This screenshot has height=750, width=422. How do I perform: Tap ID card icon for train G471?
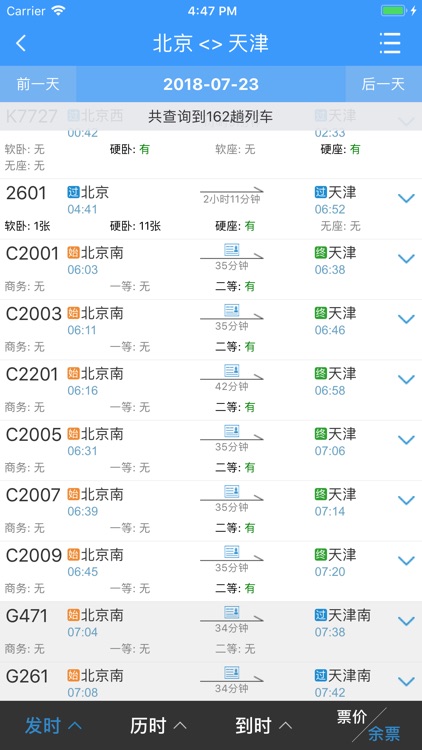[232, 612]
